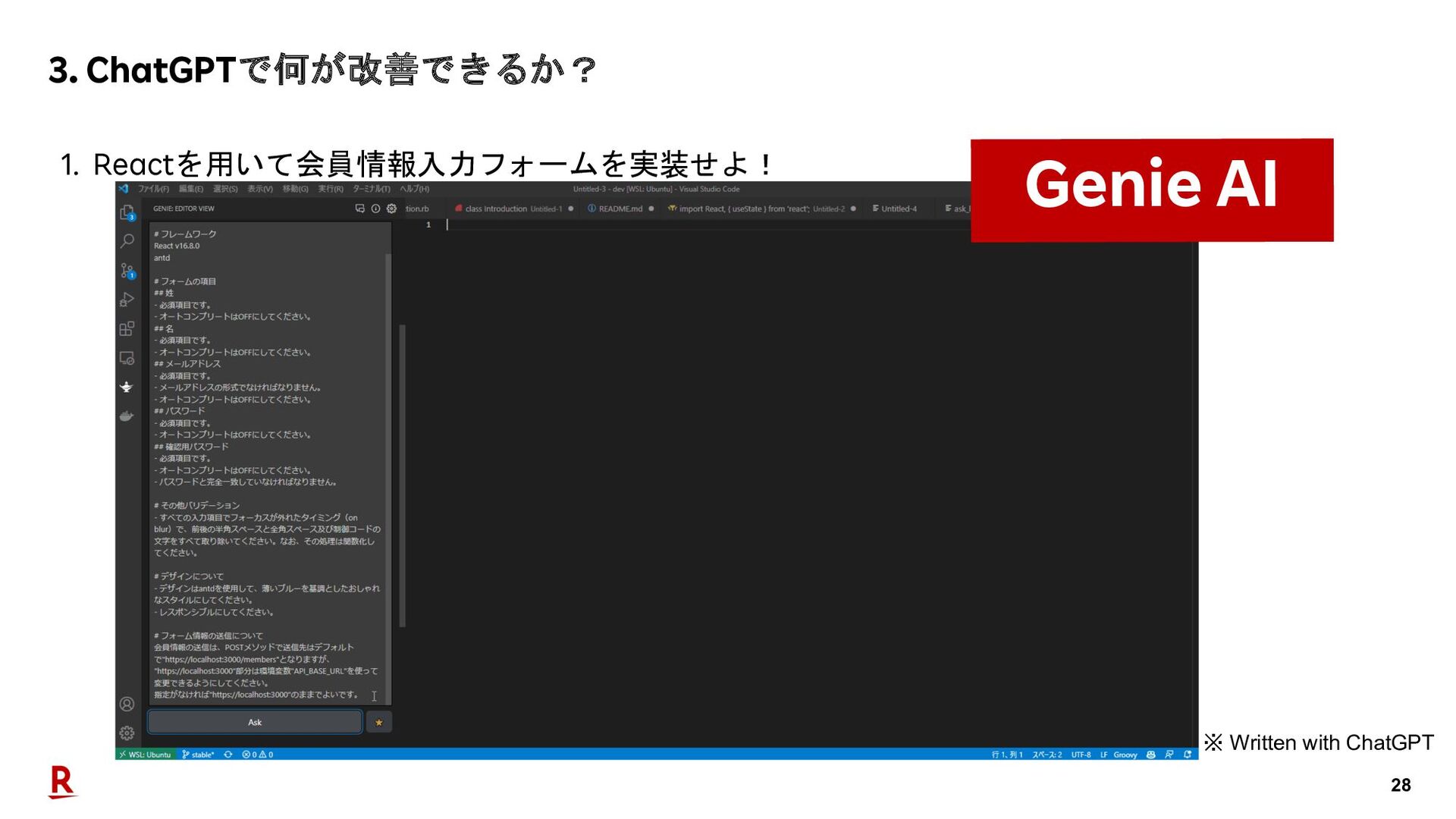Image resolution: width=1456 pixels, height=819 pixels.
Task: Click the stable git branch indicator
Action: pos(199,755)
